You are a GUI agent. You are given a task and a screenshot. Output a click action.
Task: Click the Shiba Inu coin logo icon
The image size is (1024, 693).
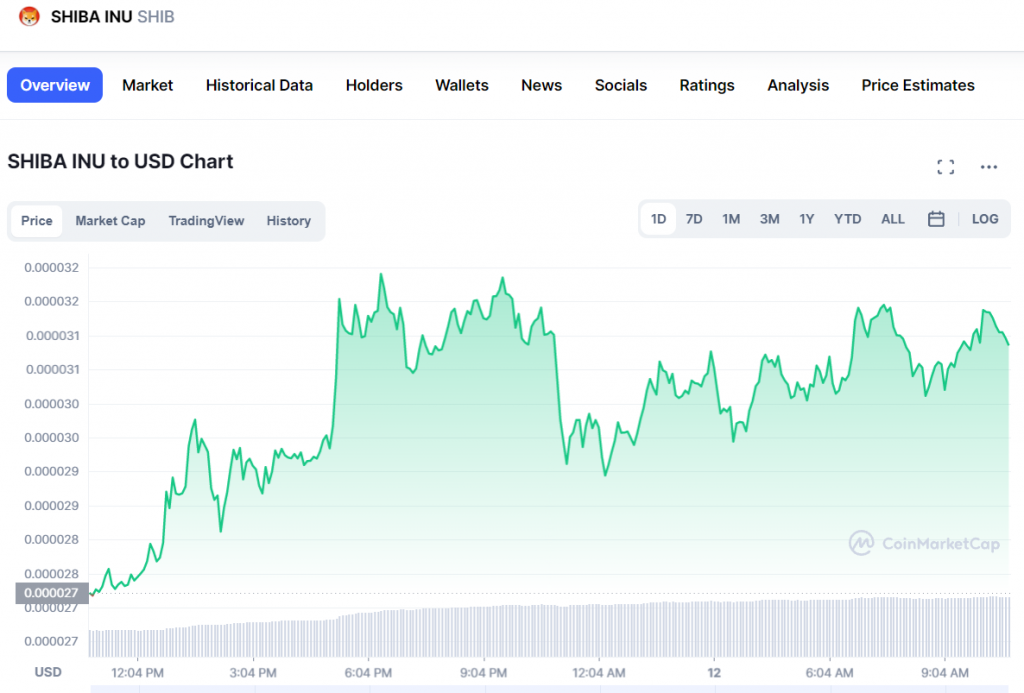click(x=29, y=16)
